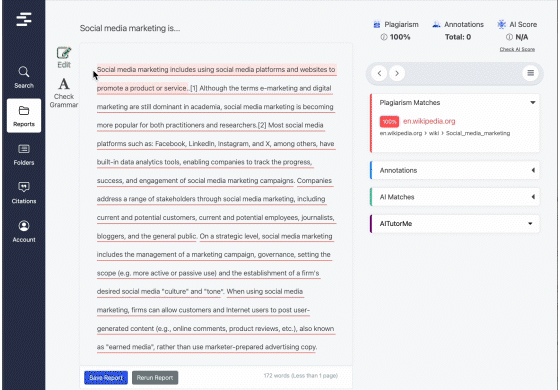
Task: Open the Folders section
Action: (24, 154)
